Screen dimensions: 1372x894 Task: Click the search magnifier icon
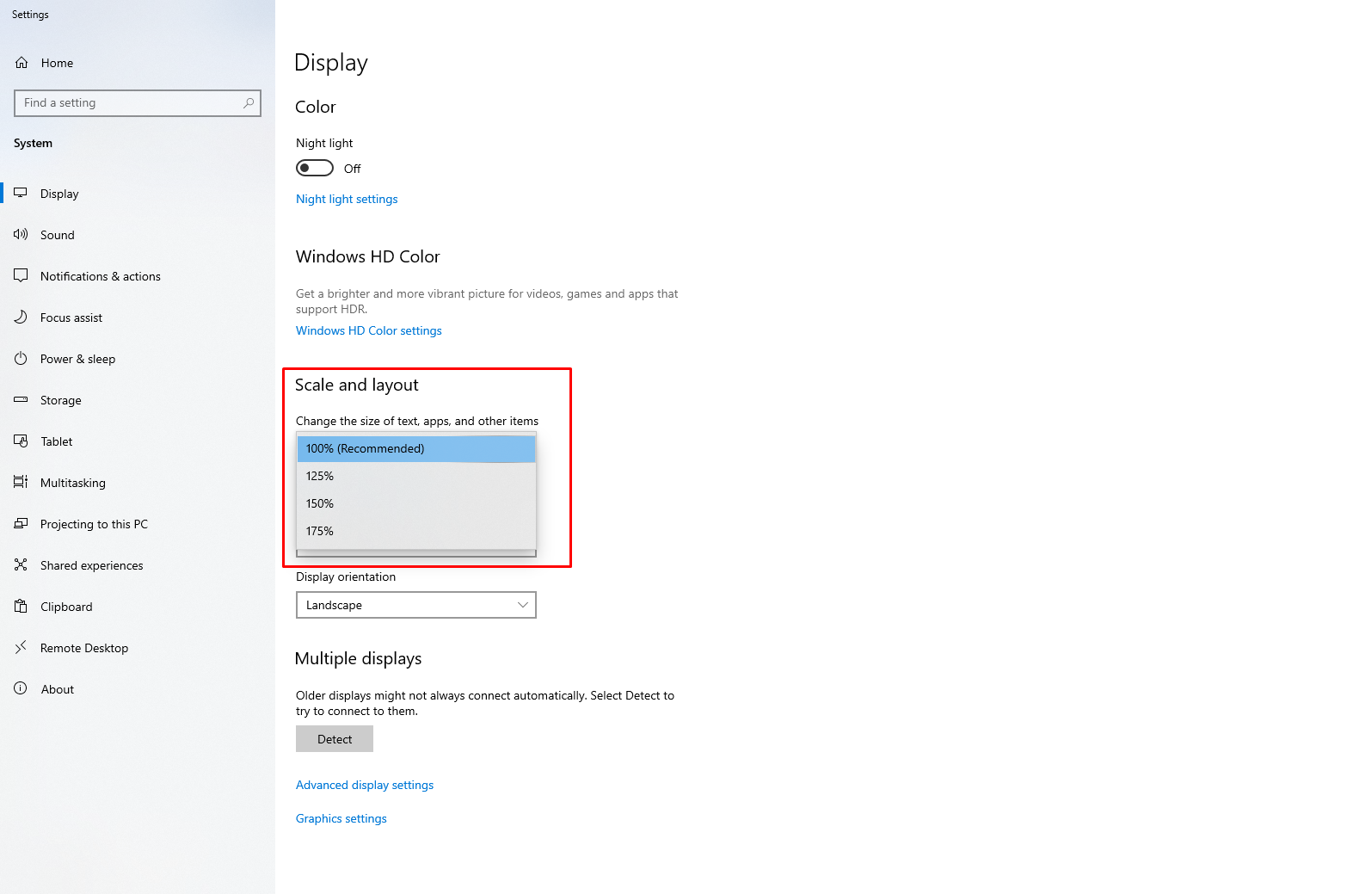[x=249, y=103]
